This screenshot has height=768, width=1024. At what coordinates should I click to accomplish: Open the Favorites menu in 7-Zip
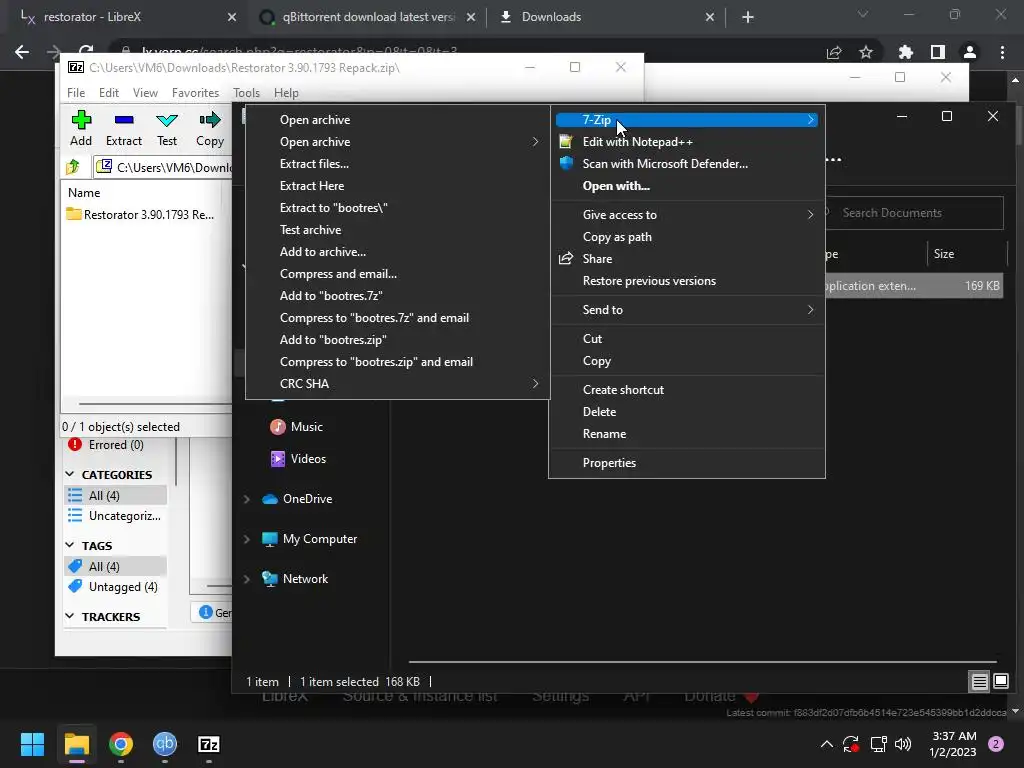pos(195,93)
